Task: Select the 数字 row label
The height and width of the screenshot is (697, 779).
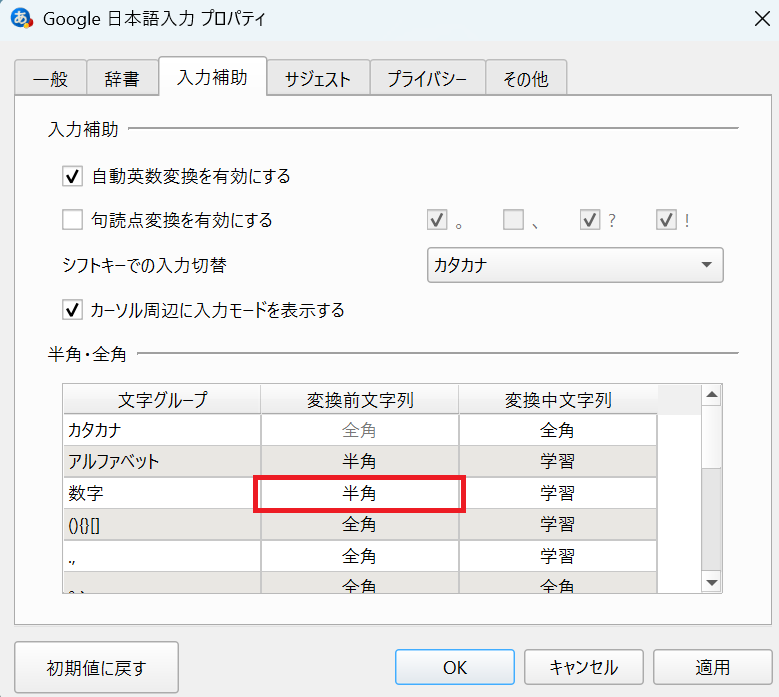Action: point(162,493)
